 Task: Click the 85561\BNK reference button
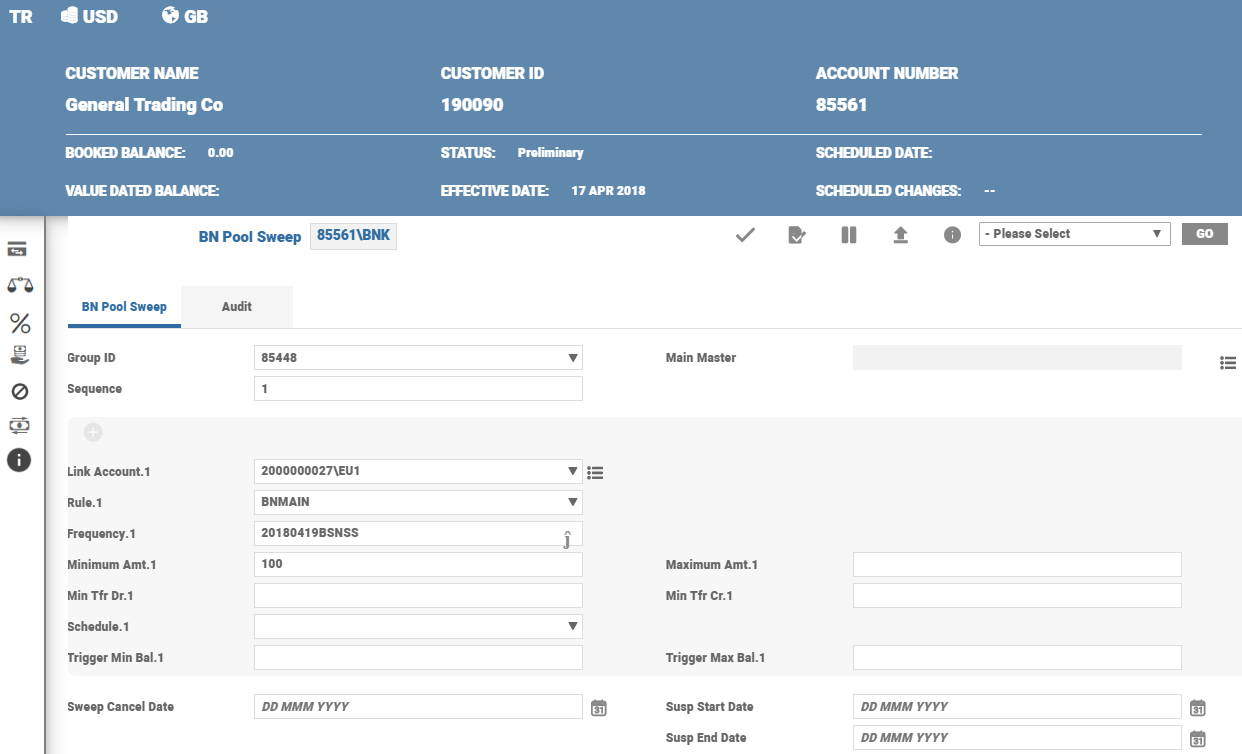[x=353, y=236]
